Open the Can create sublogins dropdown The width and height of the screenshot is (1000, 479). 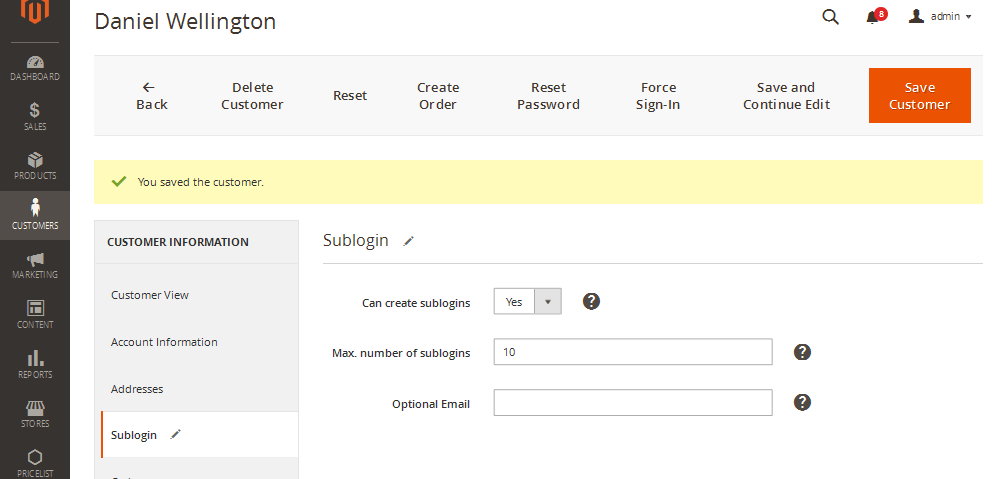click(x=527, y=301)
